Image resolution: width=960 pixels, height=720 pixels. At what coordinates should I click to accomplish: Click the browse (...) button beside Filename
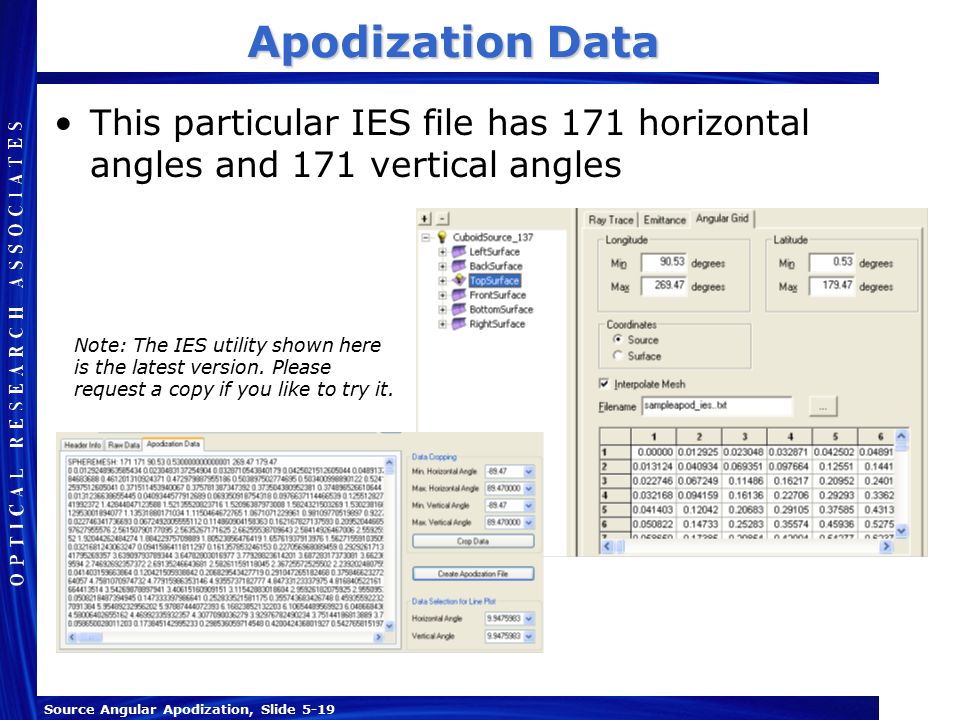(x=823, y=407)
